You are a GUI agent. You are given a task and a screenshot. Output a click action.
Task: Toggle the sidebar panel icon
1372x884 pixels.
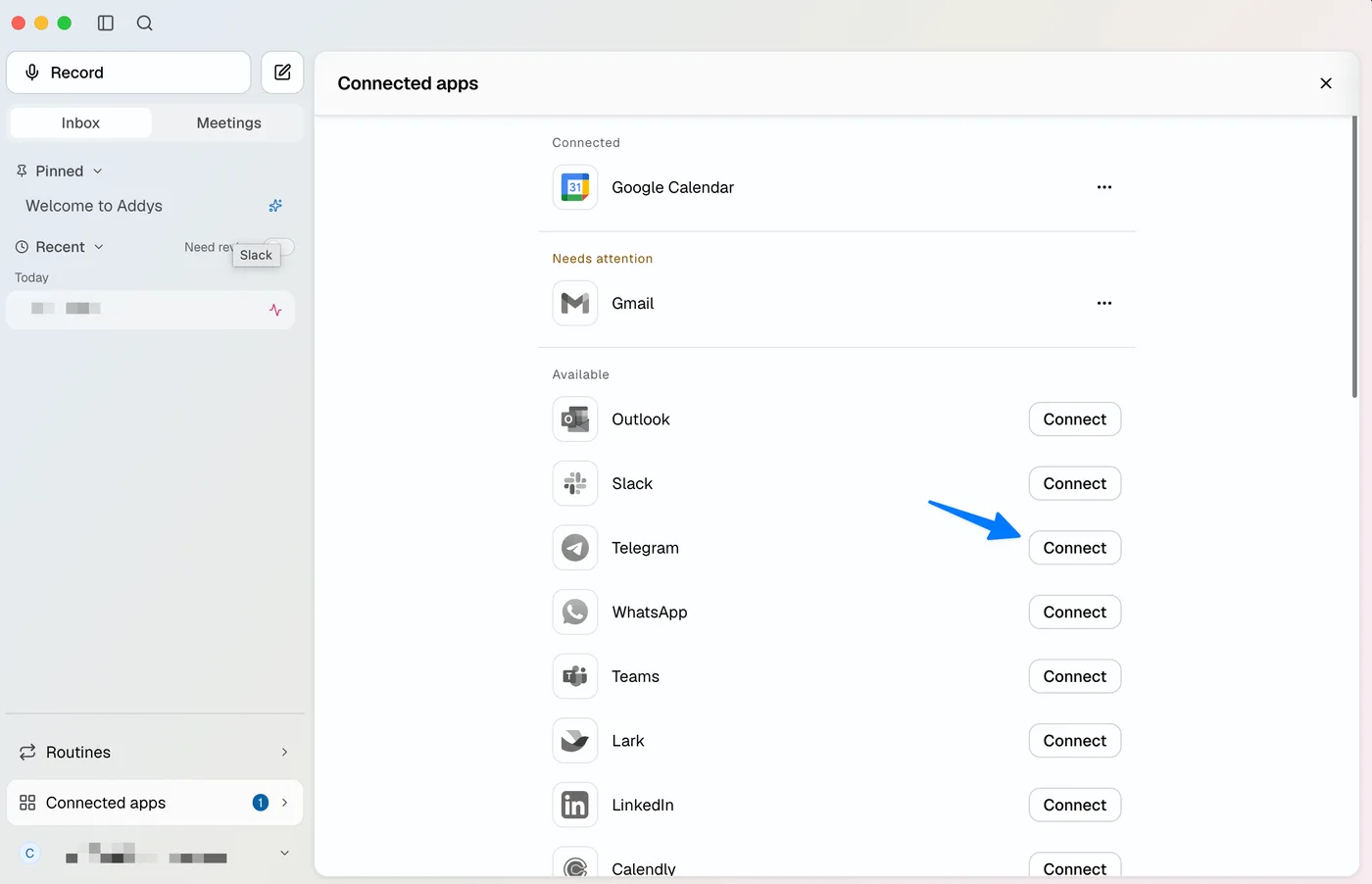[x=106, y=23]
